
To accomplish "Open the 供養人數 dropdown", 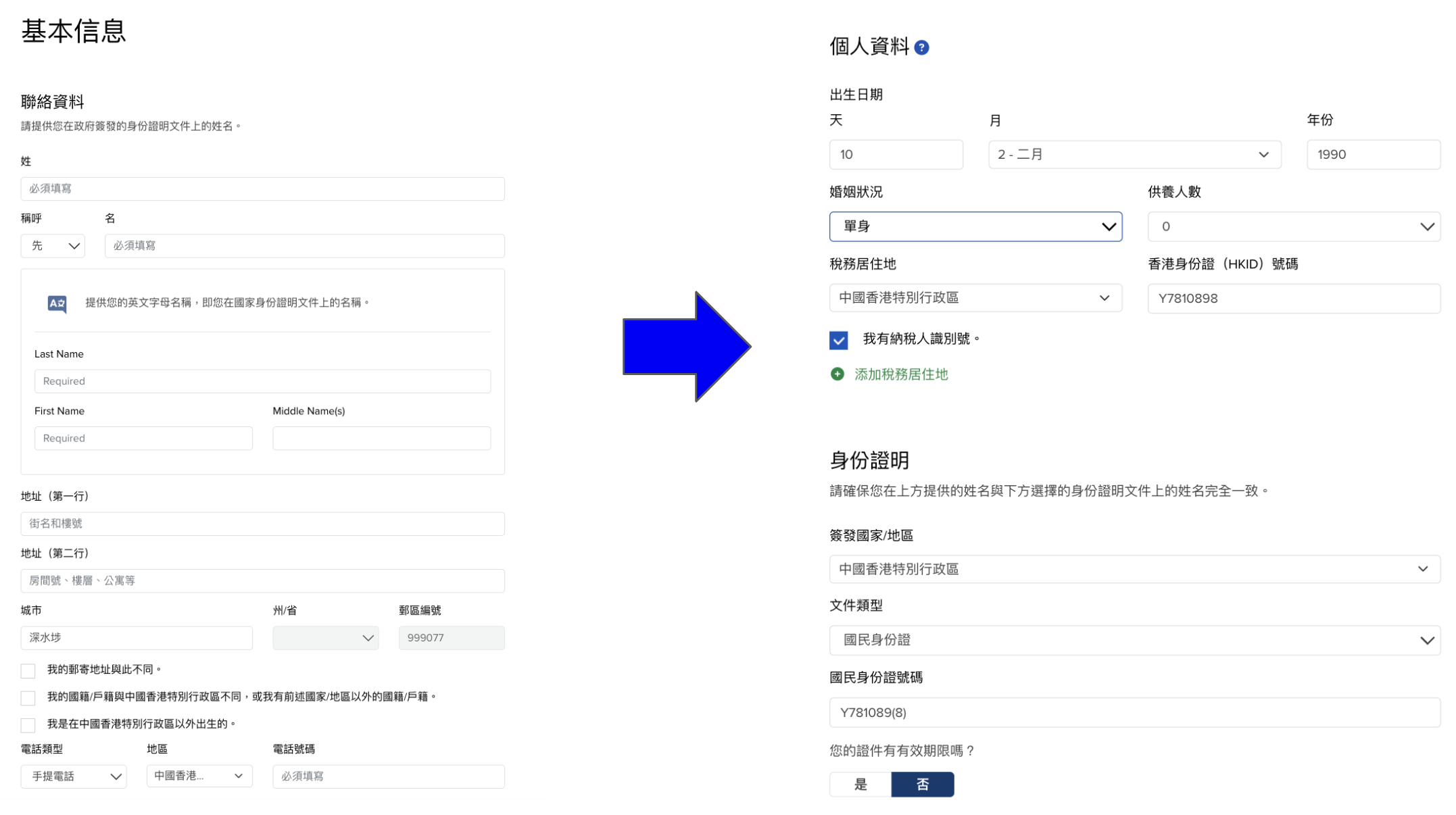I will click(1294, 226).
